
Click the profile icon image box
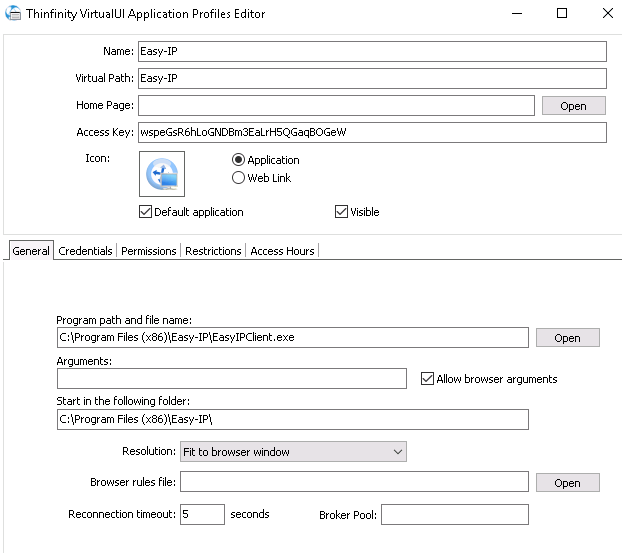pos(162,174)
